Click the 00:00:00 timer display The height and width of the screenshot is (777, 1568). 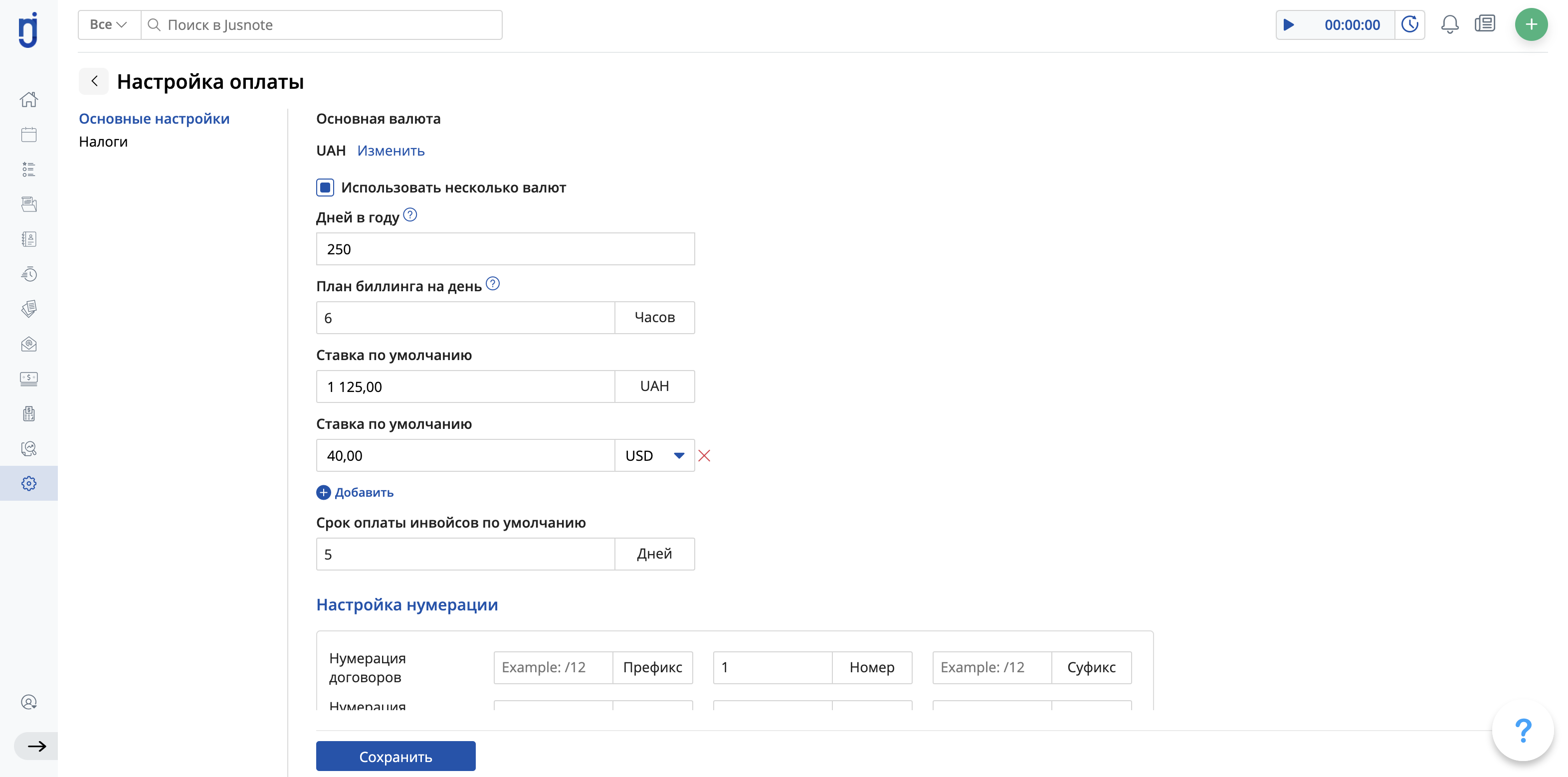1352,25
